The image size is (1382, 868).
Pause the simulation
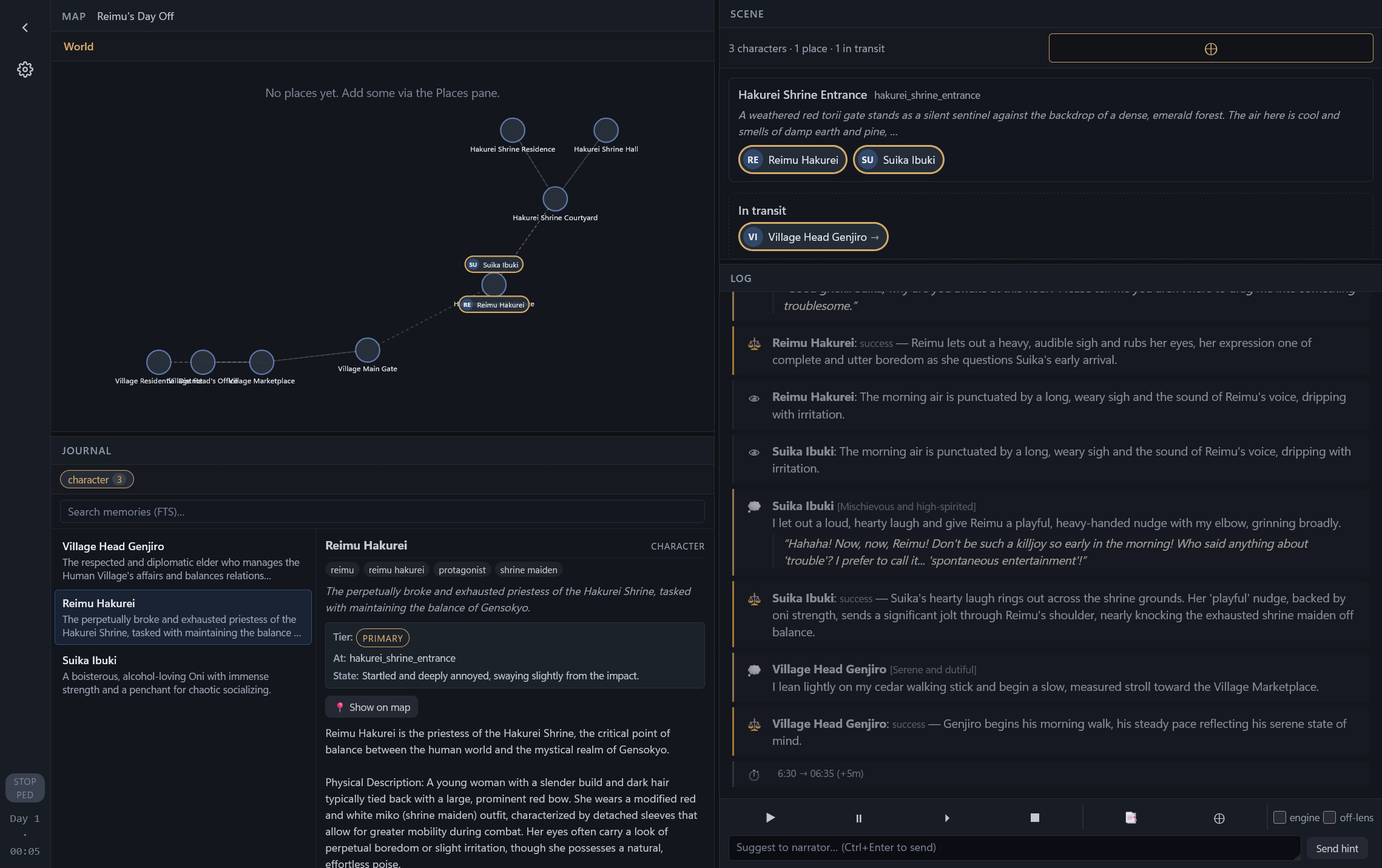point(858,818)
